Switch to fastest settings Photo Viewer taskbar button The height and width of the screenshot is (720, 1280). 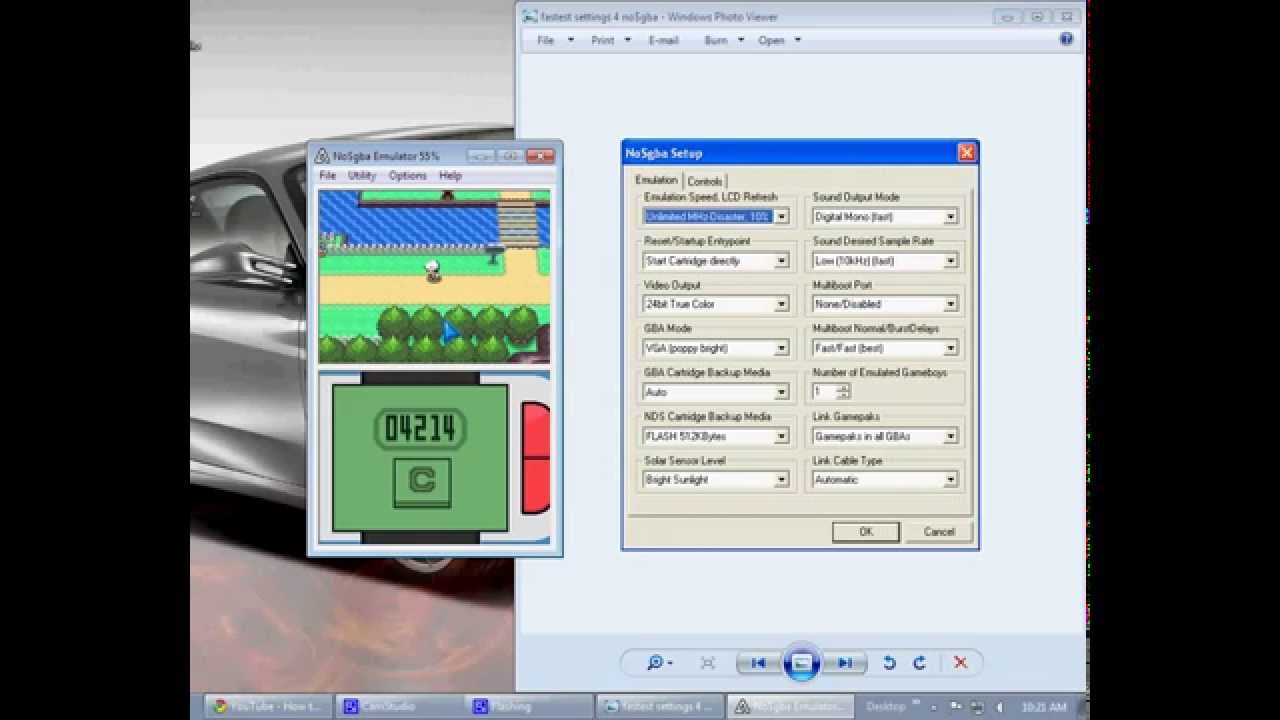pos(658,706)
